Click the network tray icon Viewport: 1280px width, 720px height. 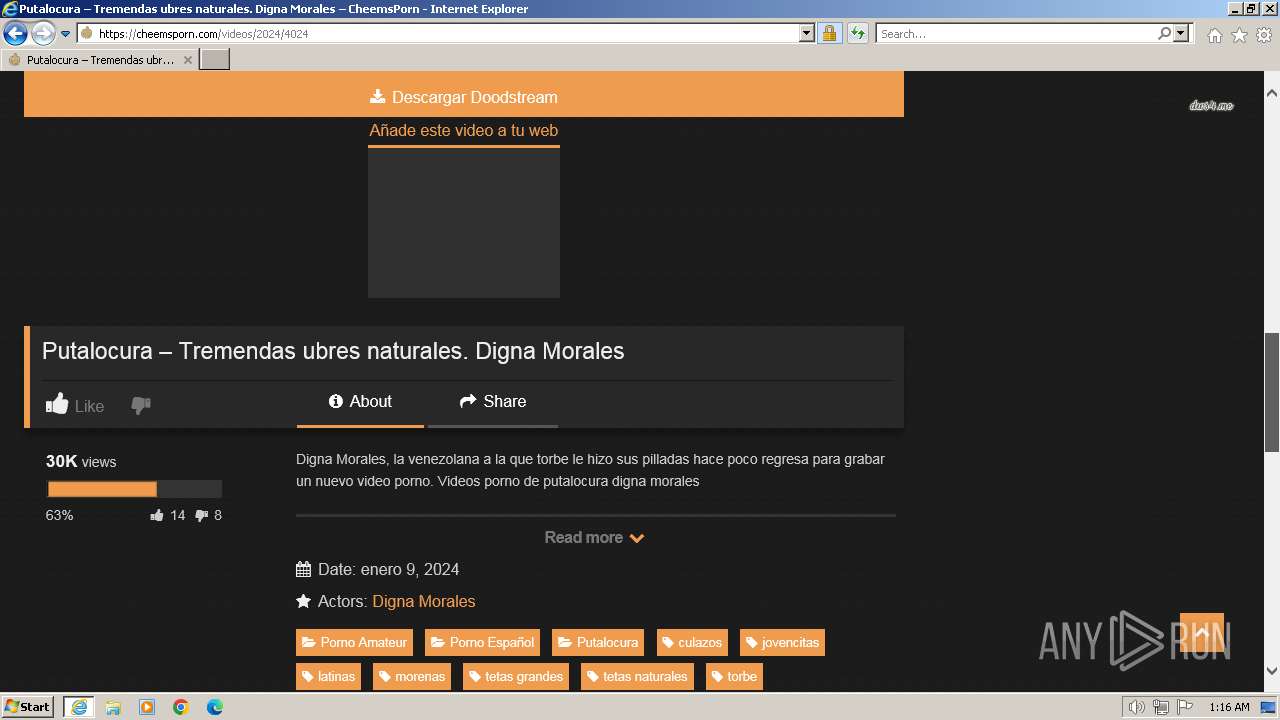[x=1161, y=707]
